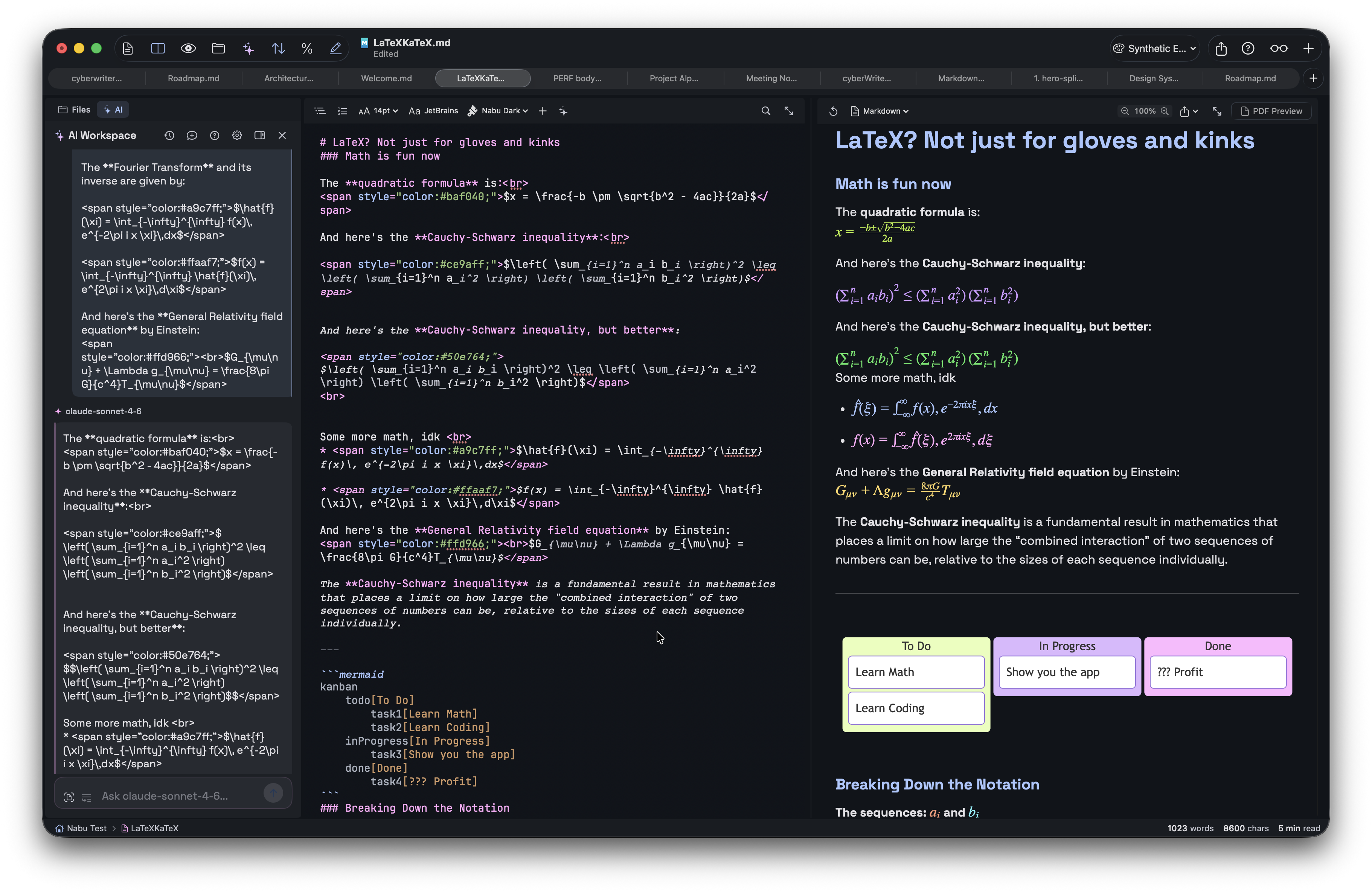Expand the Markdown mode dropdown in preview pane
This screenshot has height=893, width=1372.
click(x=880, y=111)
